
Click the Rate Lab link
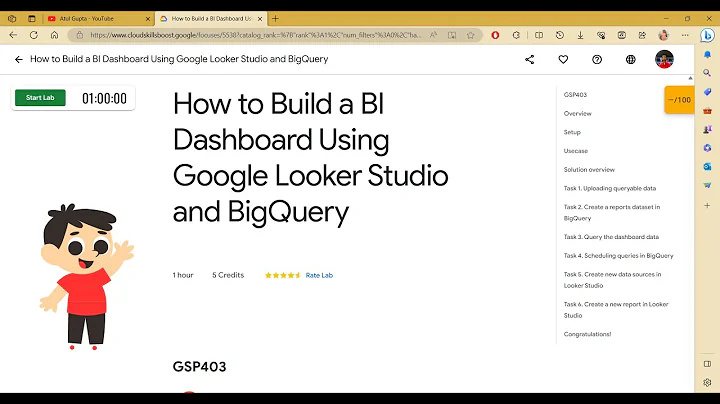click(319, 275)
